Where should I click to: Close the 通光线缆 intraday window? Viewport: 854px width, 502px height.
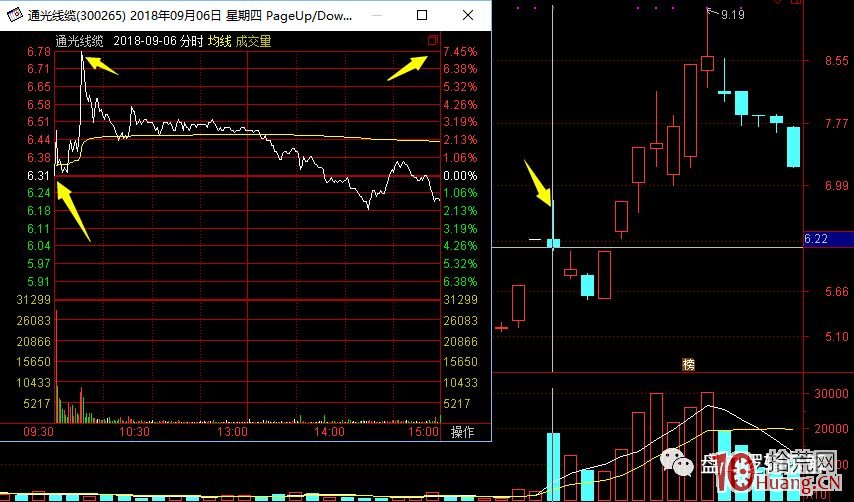468,15
